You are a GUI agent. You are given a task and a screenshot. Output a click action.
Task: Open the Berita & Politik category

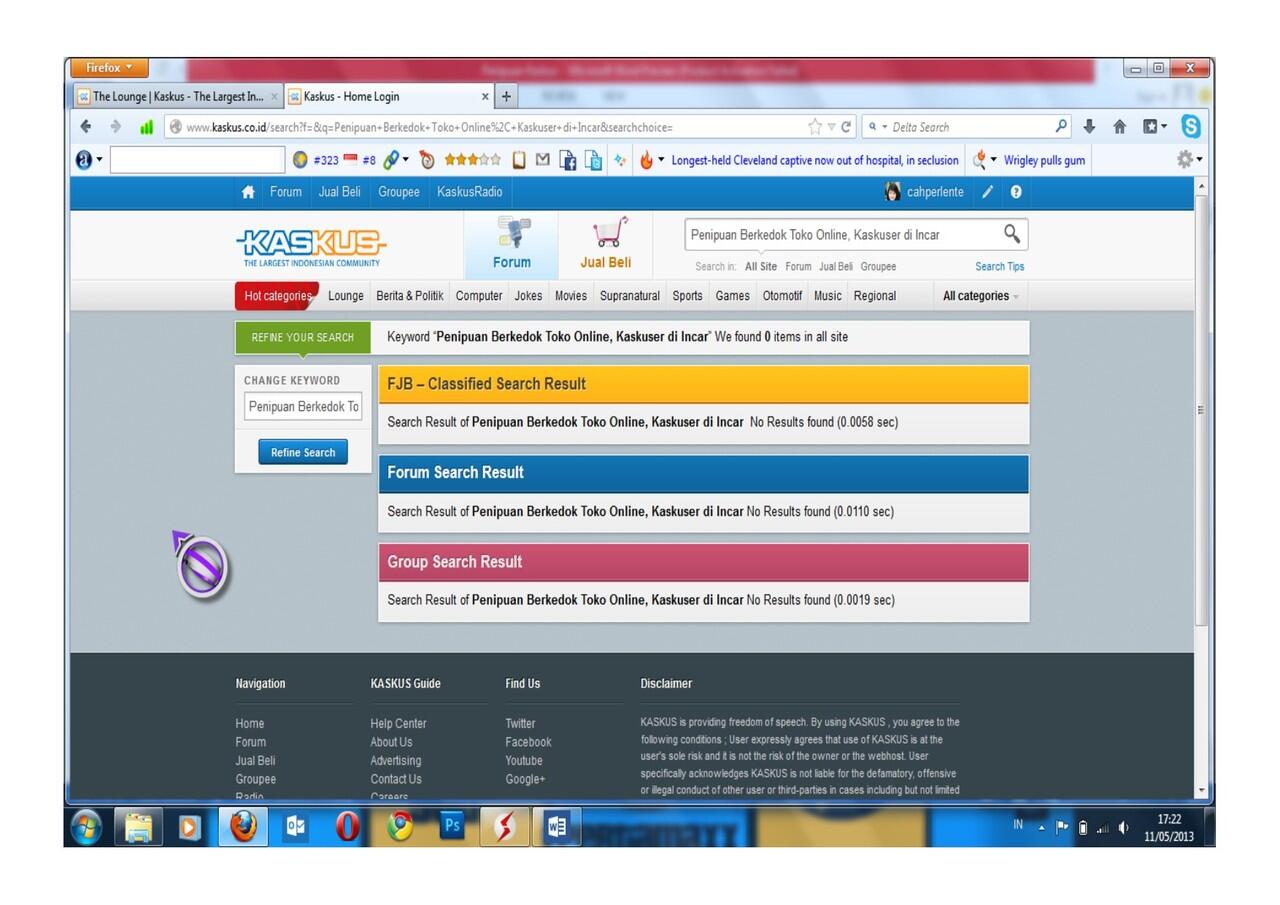410,296
